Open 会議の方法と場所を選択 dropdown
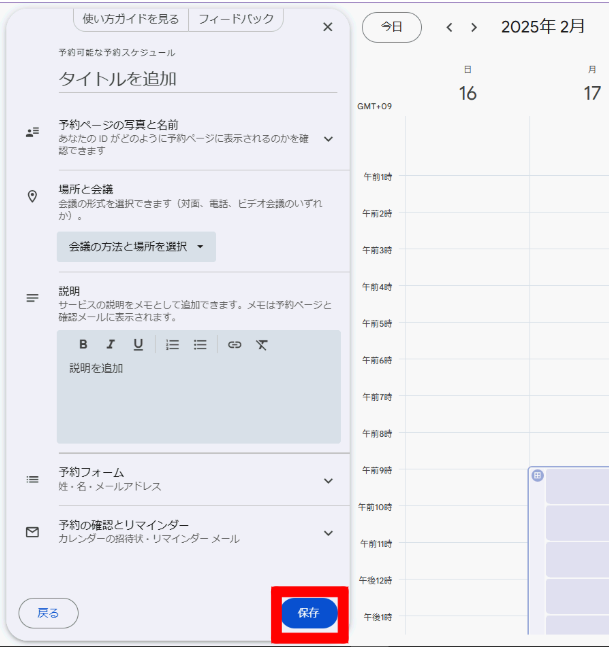The height and width of the screenshot is (647, 609). click(136, 247)
